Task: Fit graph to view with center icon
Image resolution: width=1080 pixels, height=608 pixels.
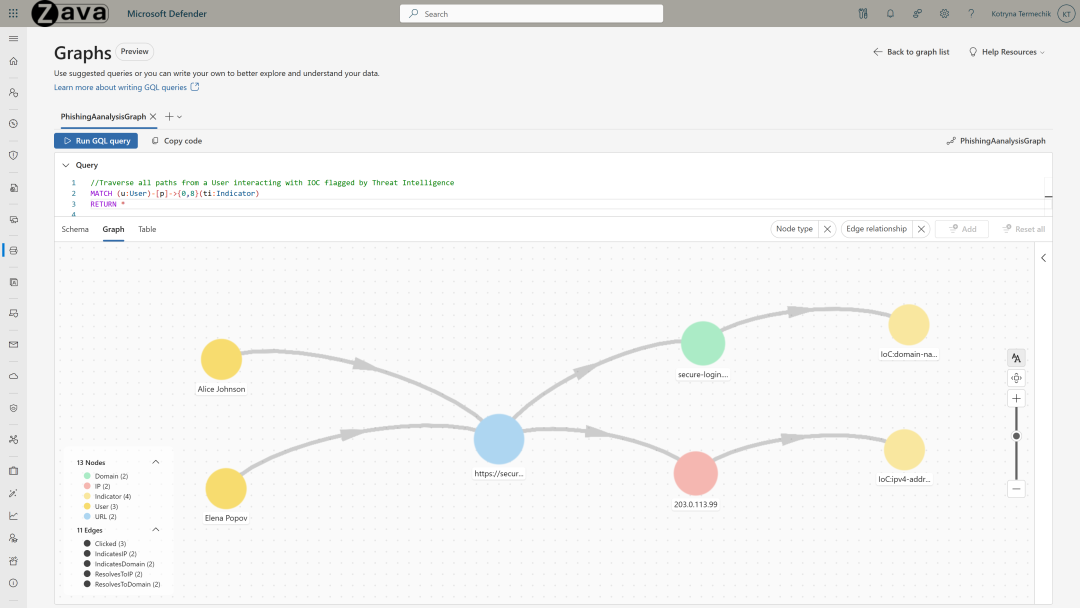Action: (1016, 378)
